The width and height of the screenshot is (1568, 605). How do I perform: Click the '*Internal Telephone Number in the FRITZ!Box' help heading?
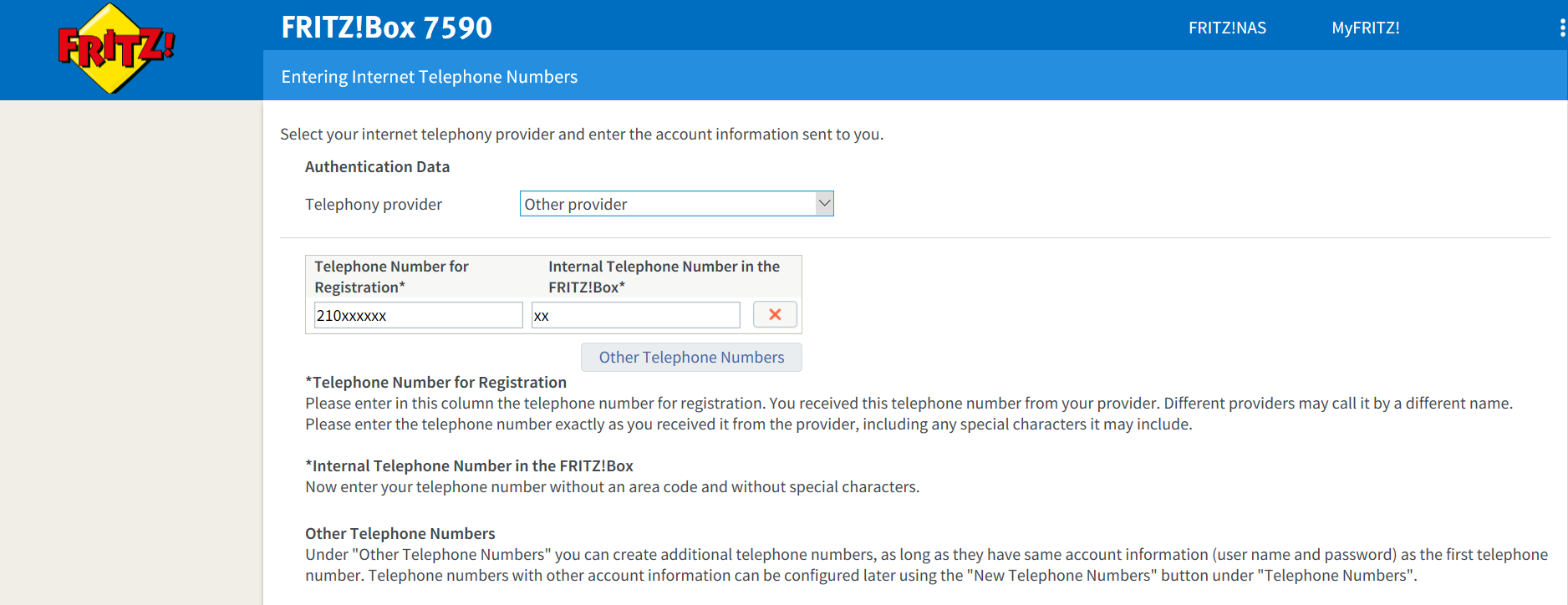click(x=469, y=465)
